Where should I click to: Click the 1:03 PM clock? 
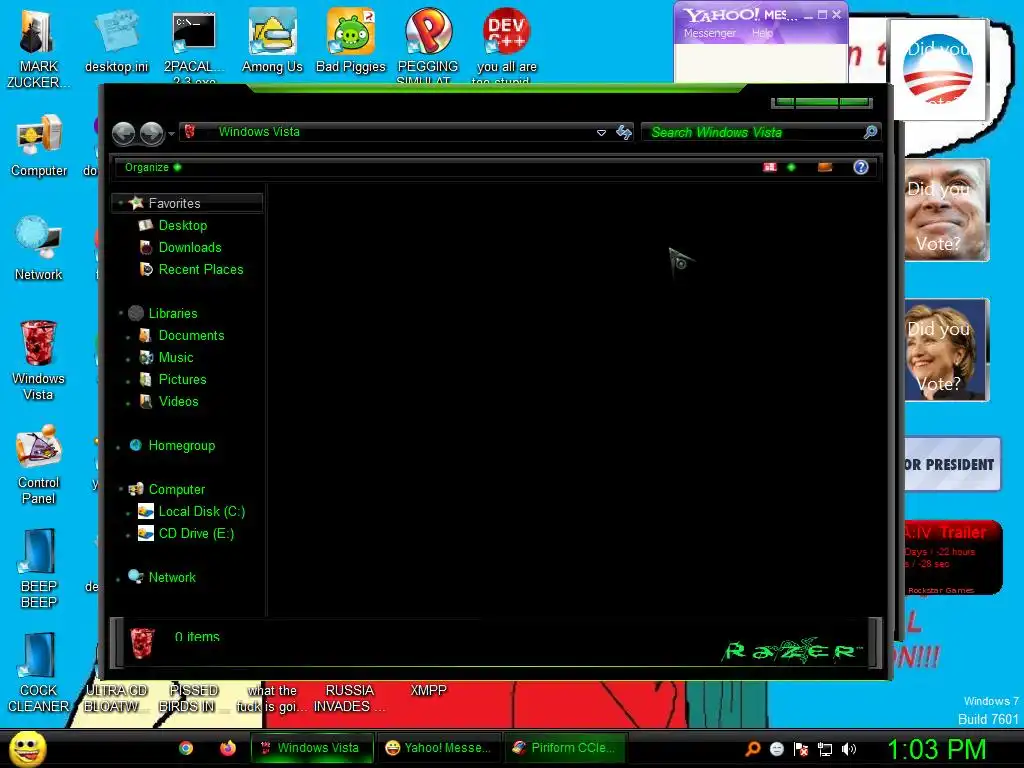pos(936,749)
